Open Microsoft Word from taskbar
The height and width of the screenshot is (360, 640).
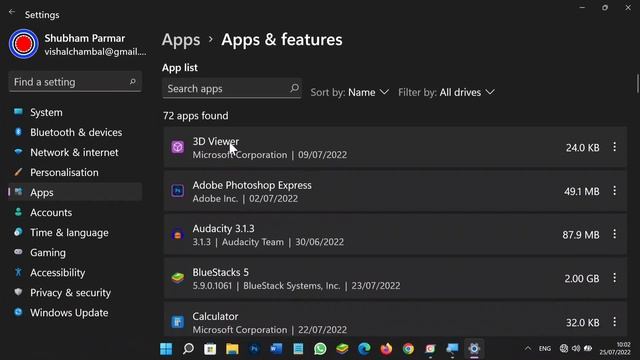276,349
